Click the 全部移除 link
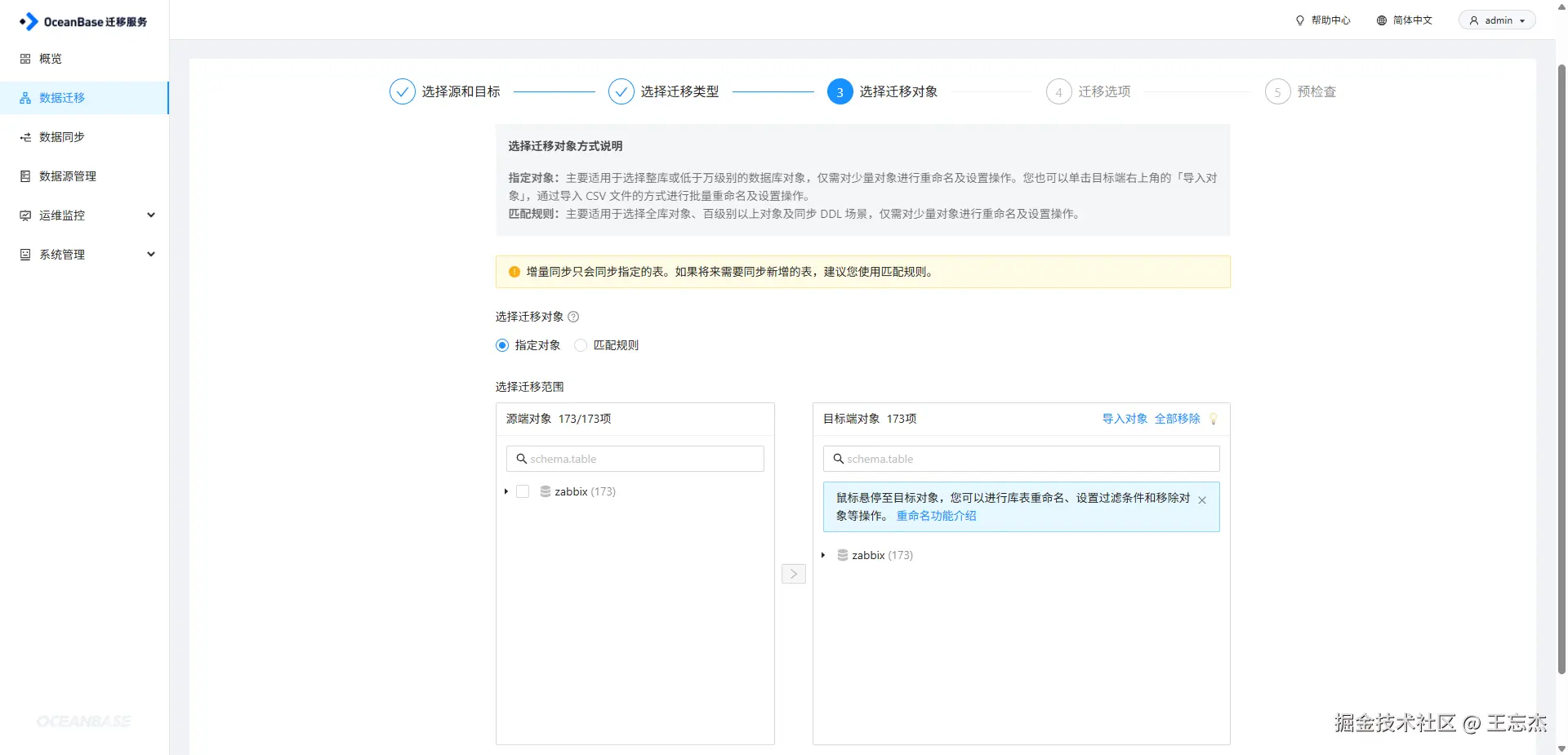1568x755 pixels. tap(1177, 419)
